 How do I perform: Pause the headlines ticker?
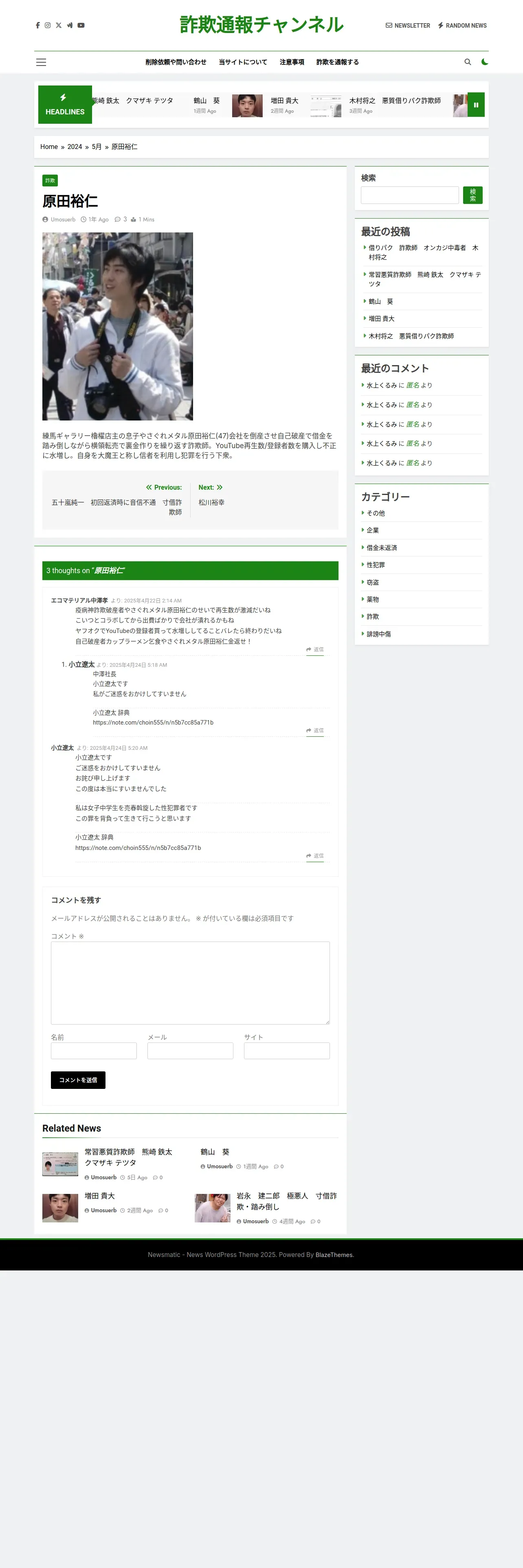pos(476,105)
